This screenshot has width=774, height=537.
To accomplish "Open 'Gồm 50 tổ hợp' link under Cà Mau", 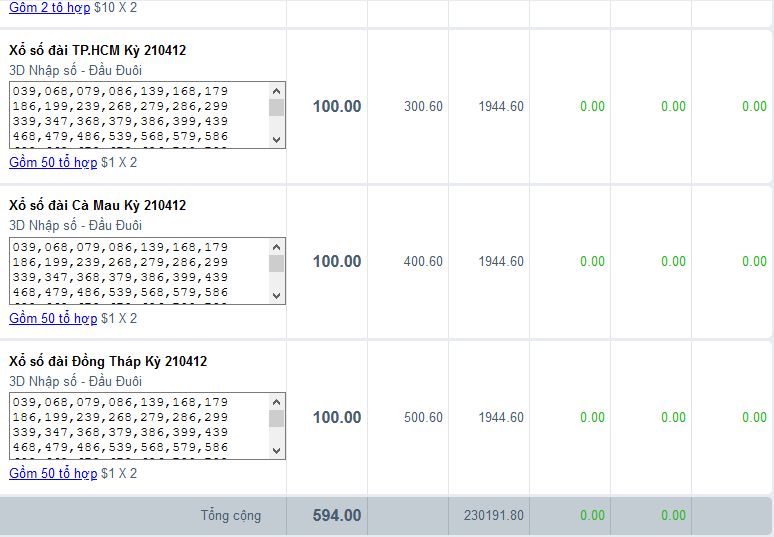I will [x=53, y=318].
